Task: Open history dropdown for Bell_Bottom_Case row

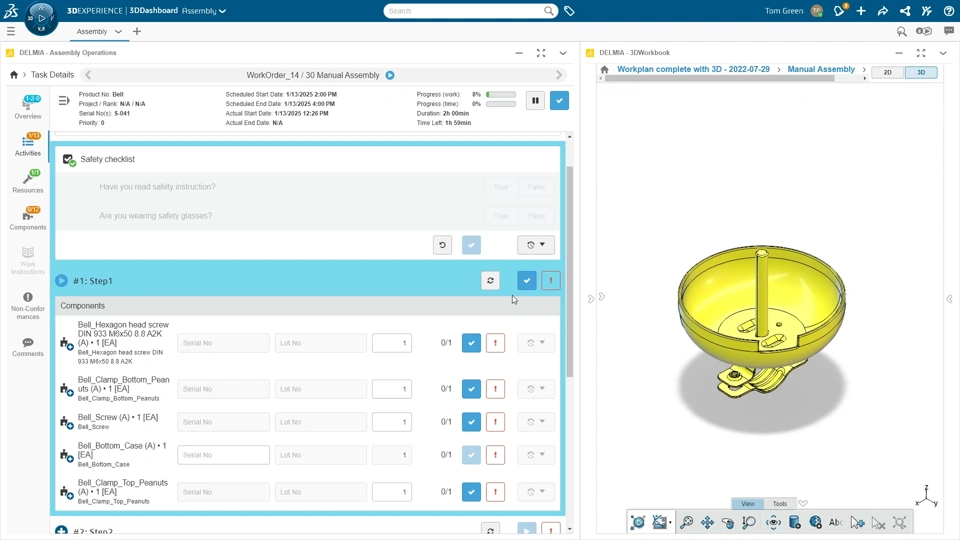Action: (x=536, y=455)
